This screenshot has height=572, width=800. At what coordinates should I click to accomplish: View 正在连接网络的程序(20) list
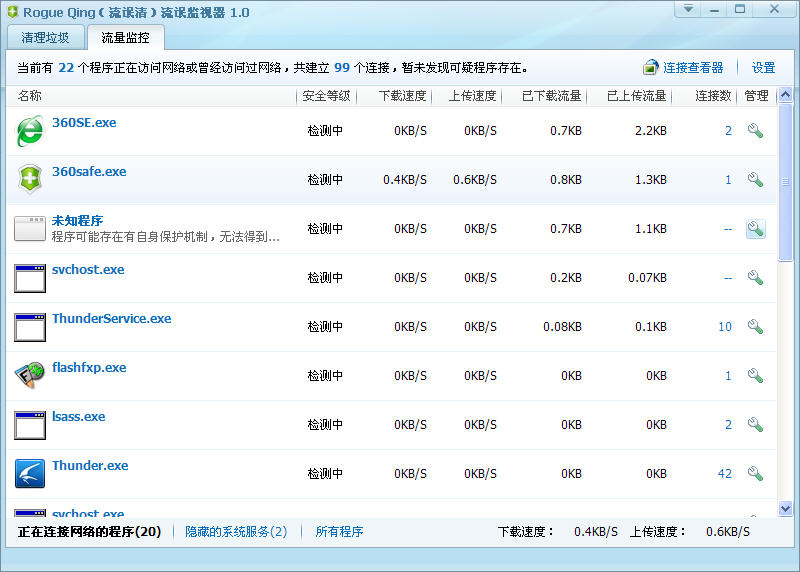coord(89,532)
